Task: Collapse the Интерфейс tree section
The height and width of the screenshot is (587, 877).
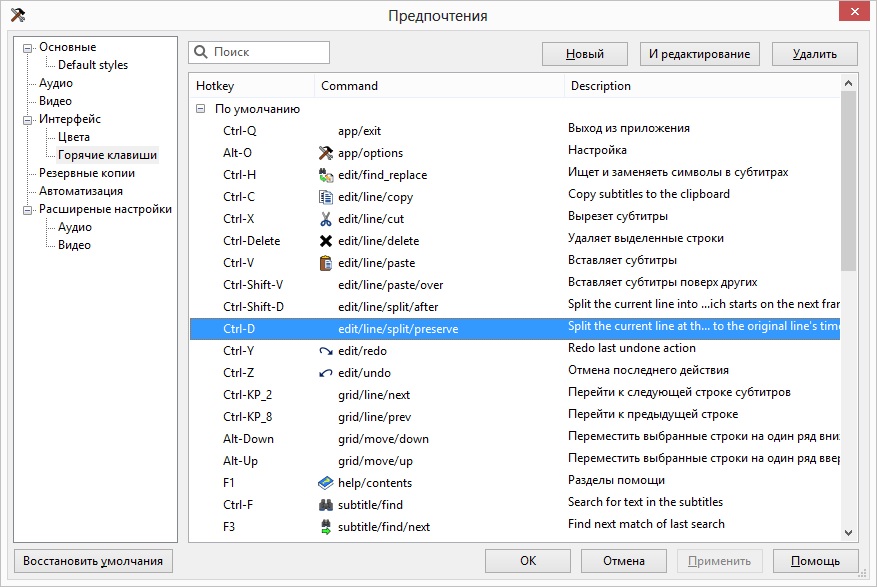Action: [x=28, y=119]
